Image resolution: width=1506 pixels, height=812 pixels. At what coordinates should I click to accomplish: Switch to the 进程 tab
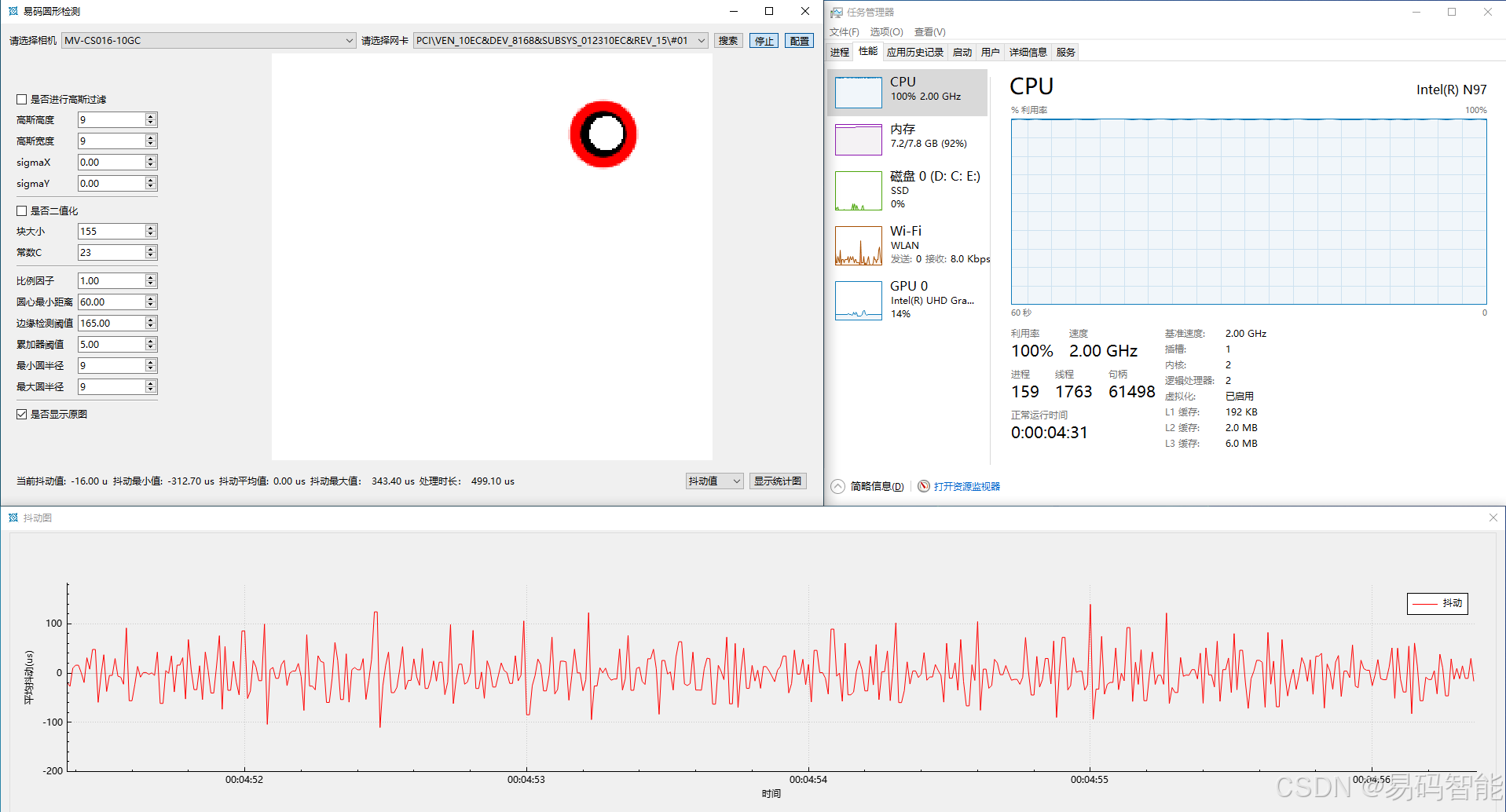(x=840, y=52)
